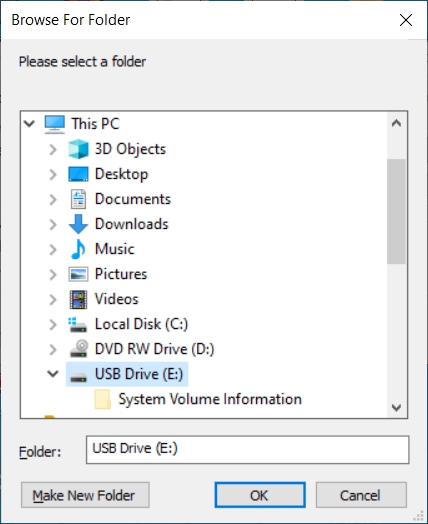Image resolution: width=428 pixels, height=524 pixels.
Task: Select the Documents page icon
Action: tap(78, 199)
